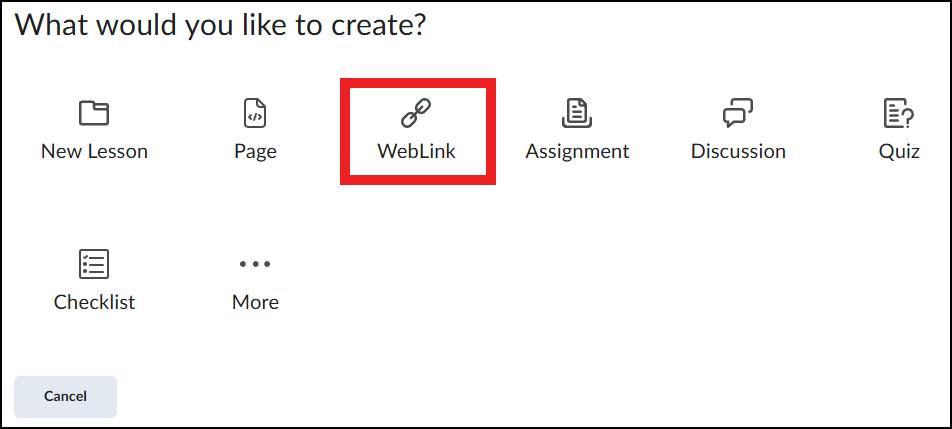Image resolution: width=952 pixels, height=429 pixels.
Task: Pick the Checklist list icon
Action: click(94, 264)
